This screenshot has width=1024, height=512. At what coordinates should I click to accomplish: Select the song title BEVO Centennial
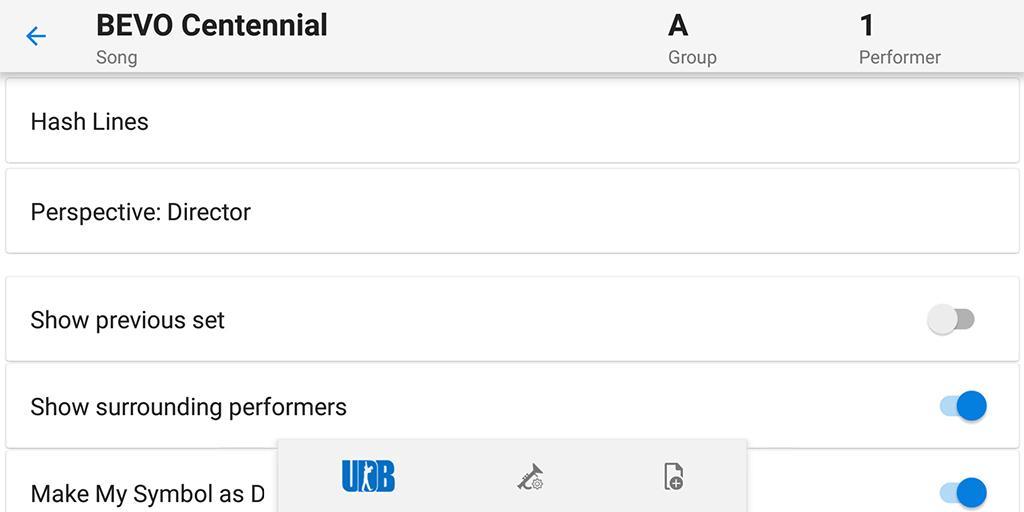212,25
